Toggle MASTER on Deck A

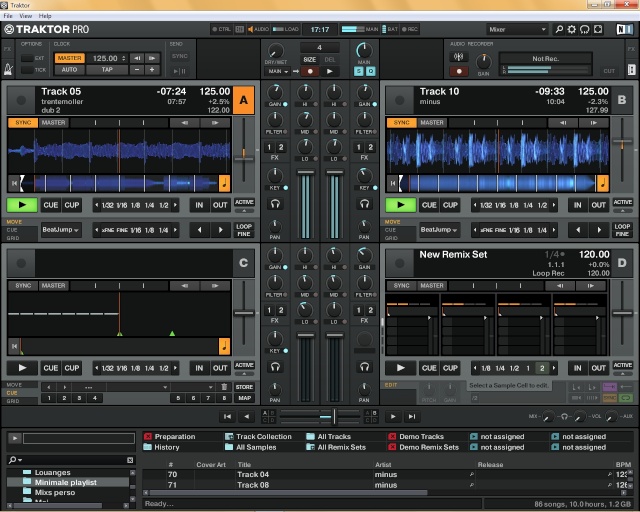coord(53,122)
